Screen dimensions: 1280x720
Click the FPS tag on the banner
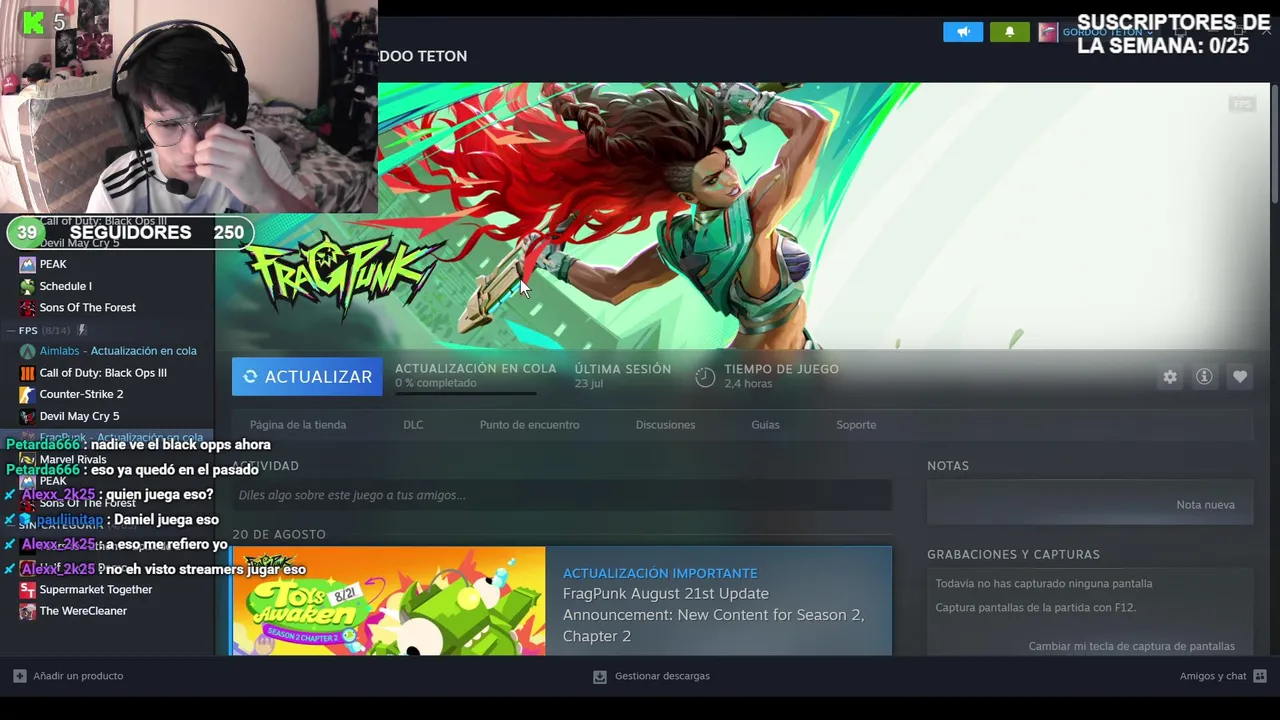(x=1242, y=104)
